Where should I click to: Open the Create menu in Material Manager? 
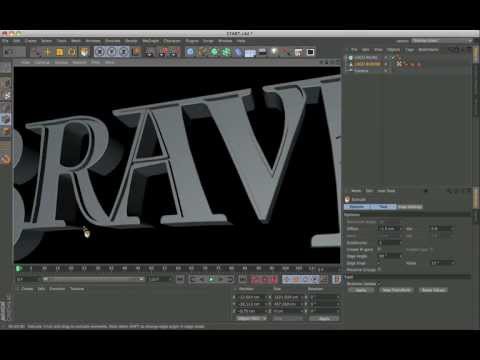[26, 289]
